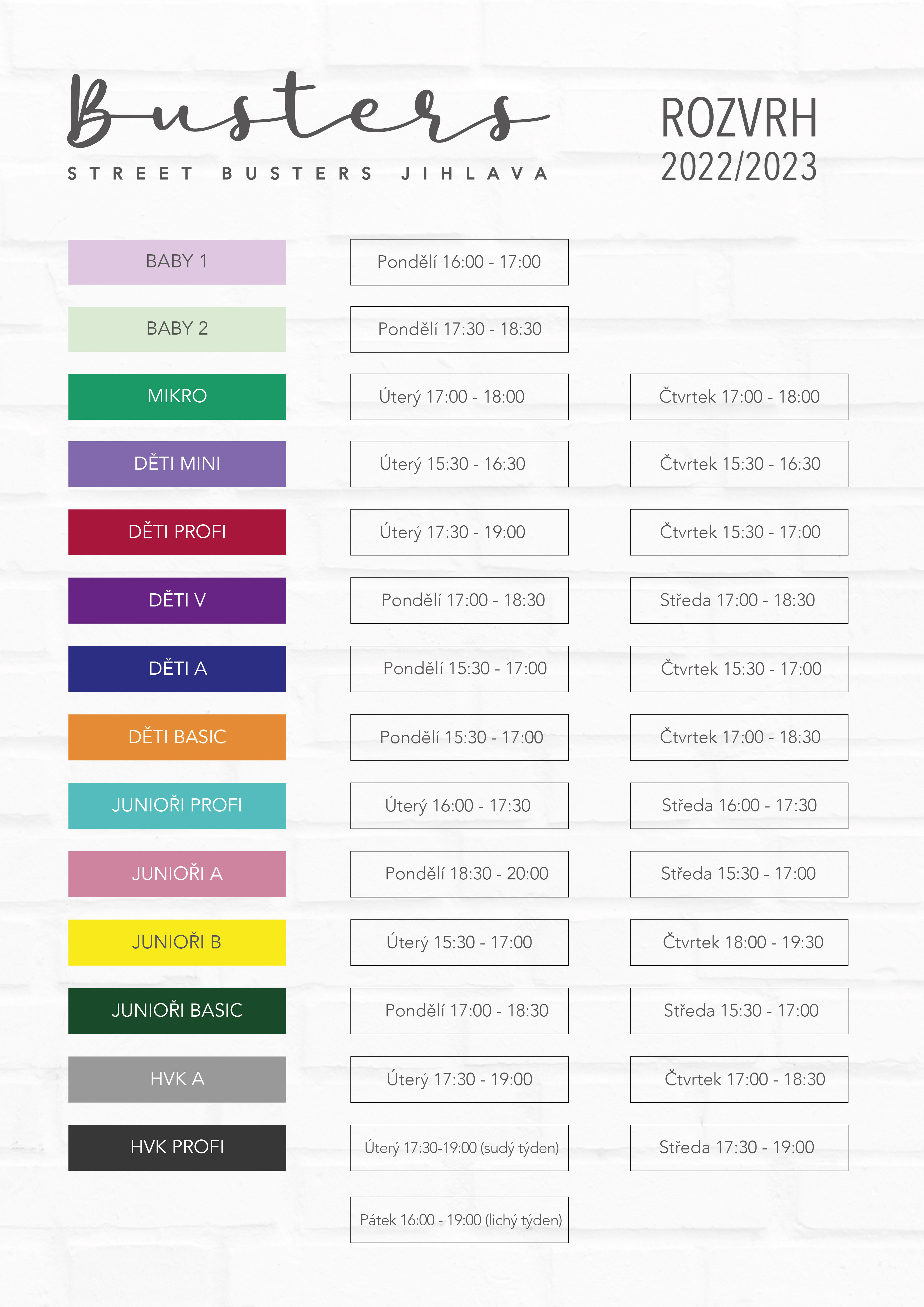Click the DĚTI PROFI red label
Image resolution: width=924 pixels, height=1307 pixels.
(177, 532)
